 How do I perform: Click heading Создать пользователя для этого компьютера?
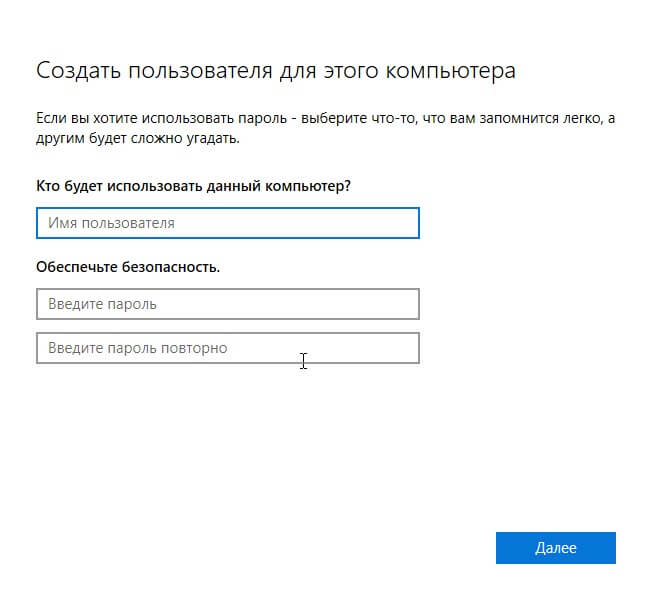tap(276, 71)
